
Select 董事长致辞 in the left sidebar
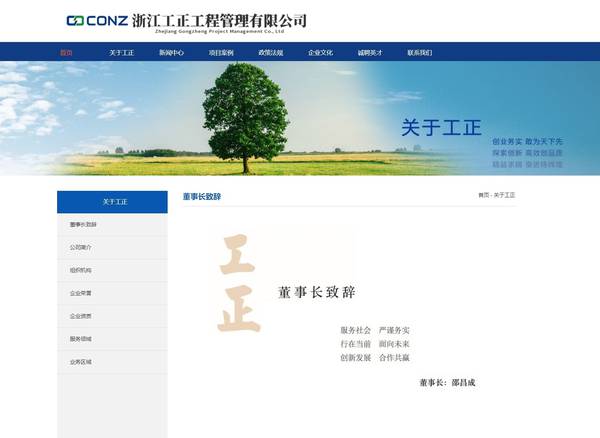pos(84,224)
